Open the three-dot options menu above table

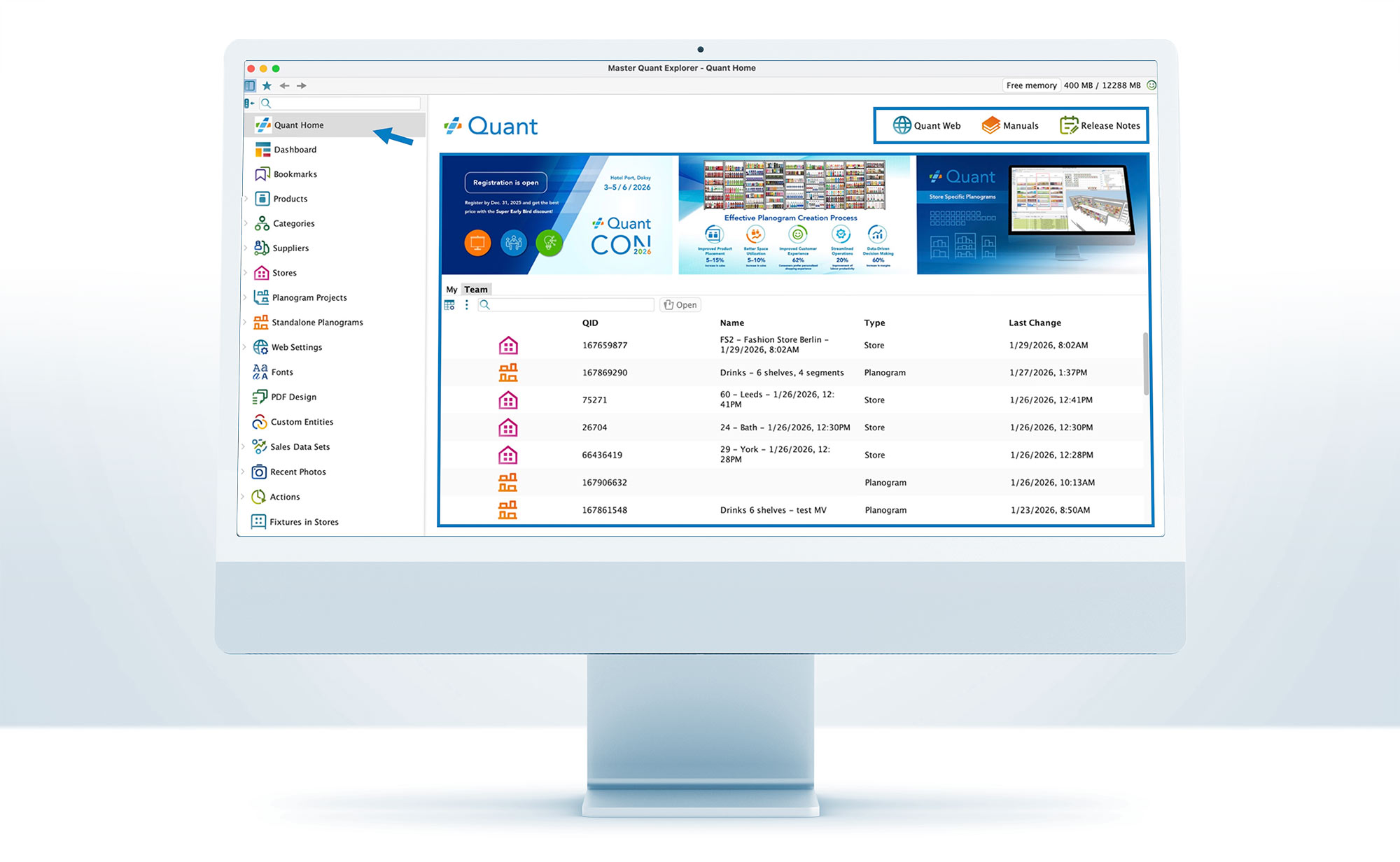(466, 305)
